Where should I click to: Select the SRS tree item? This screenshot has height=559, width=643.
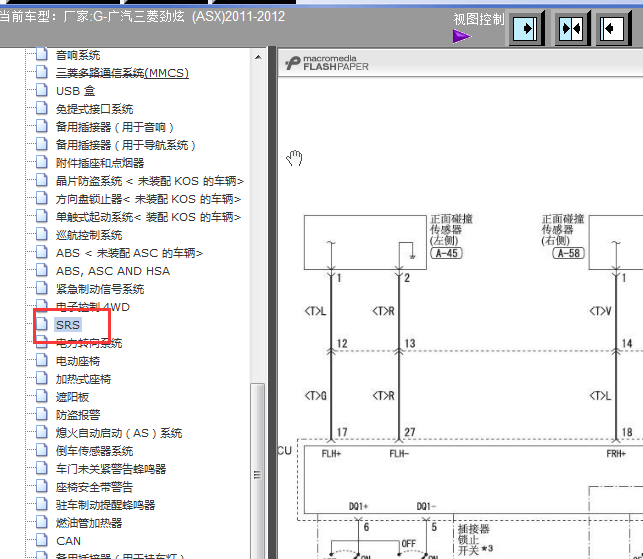[x=68, y=325]
